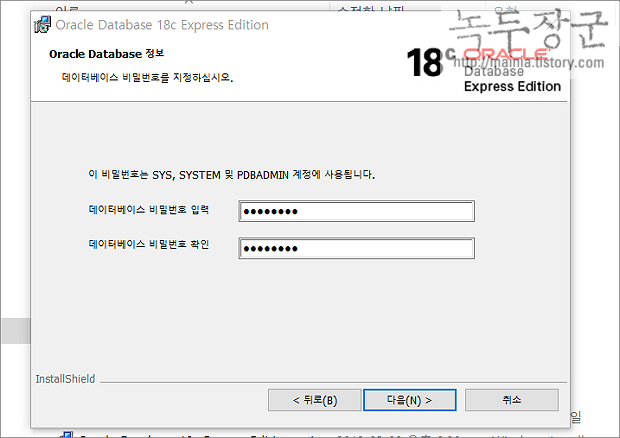The image size is (620, 438).
Task: Click the window title 'Oracle Database 18c Express Edition'
Action: point(162,25)
